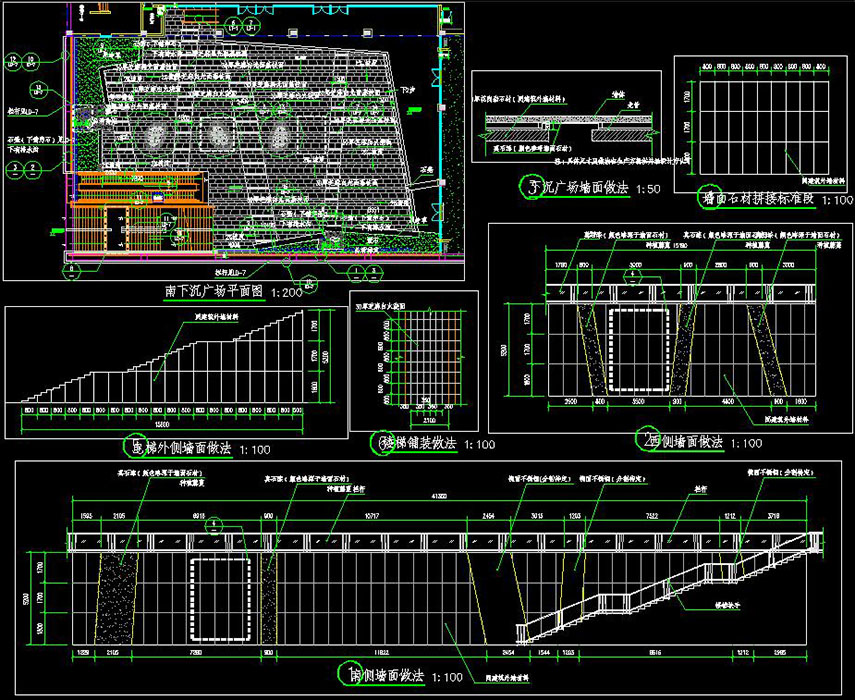Click the white dashed rectangle in south wall elevation
The height and width of the screenshot is (700, 855).
point(222,599)
